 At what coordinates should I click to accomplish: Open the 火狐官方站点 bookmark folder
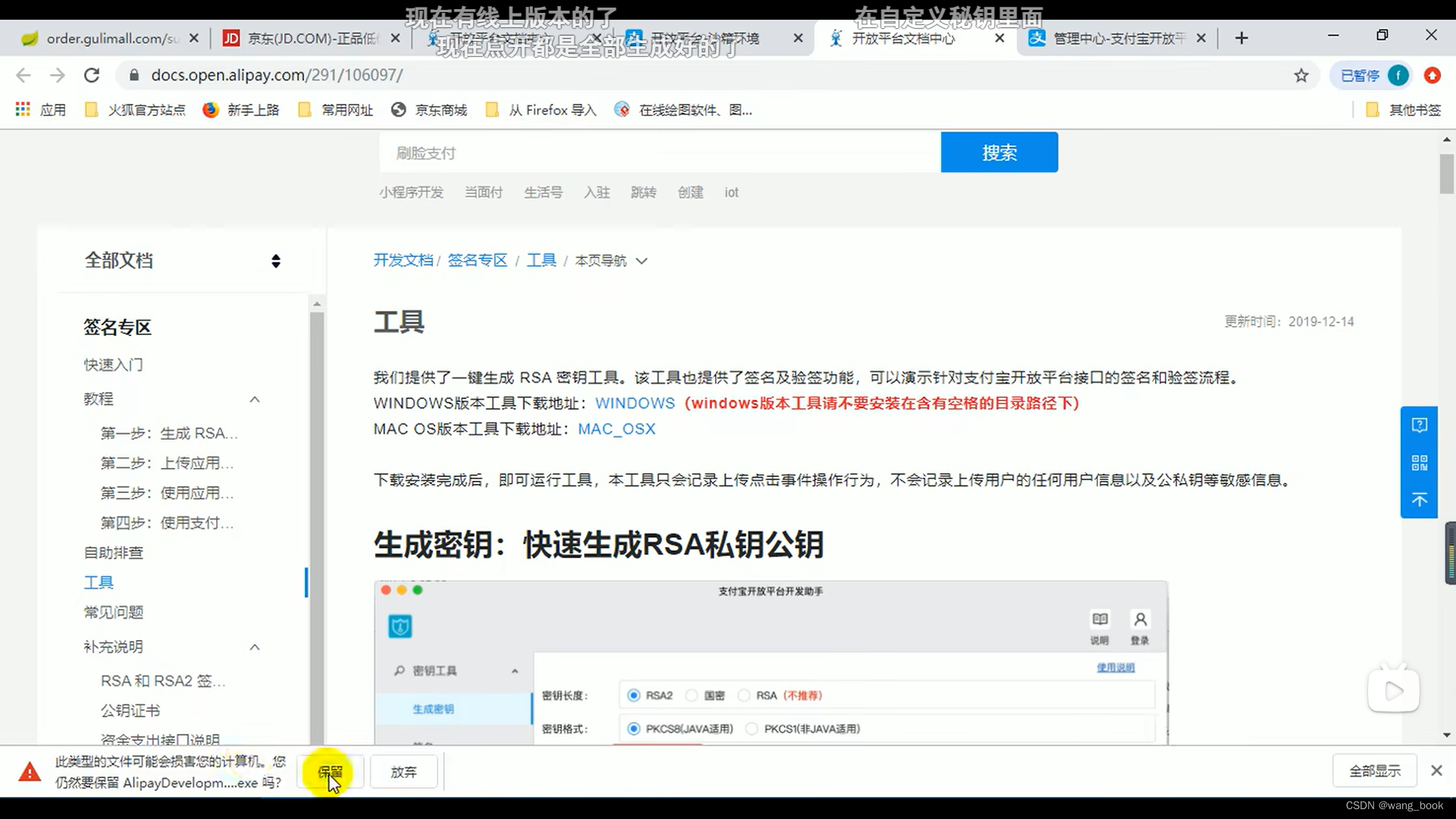click(x=136, y=110)
